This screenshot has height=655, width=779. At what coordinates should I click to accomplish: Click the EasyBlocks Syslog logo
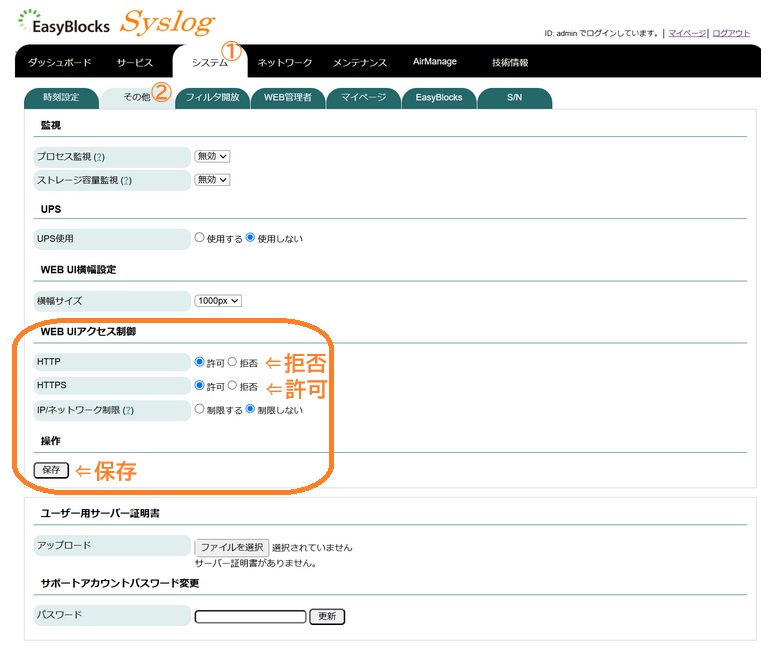coord(117,22)
